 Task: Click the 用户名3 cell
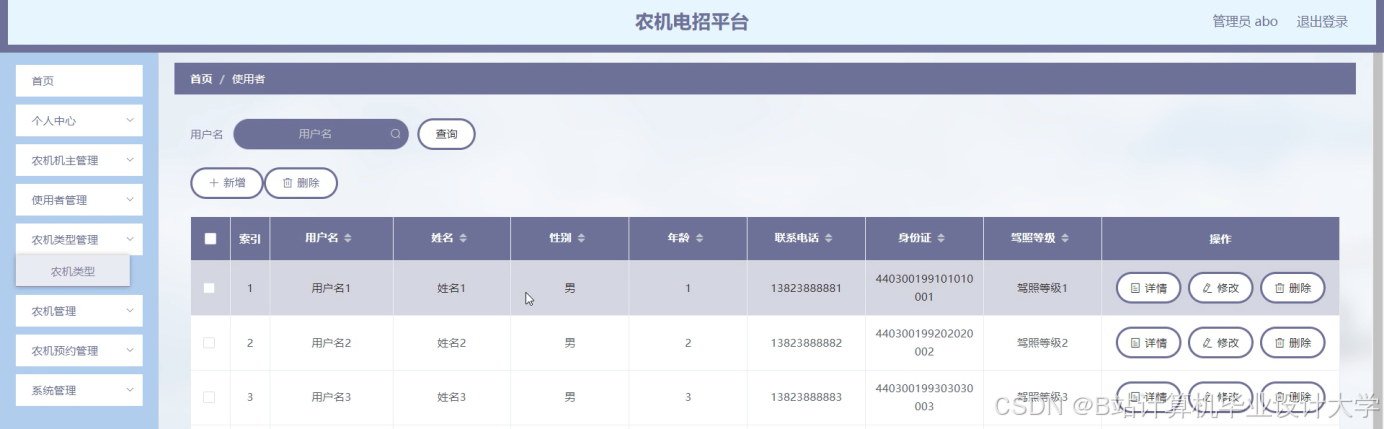[331, 397]
